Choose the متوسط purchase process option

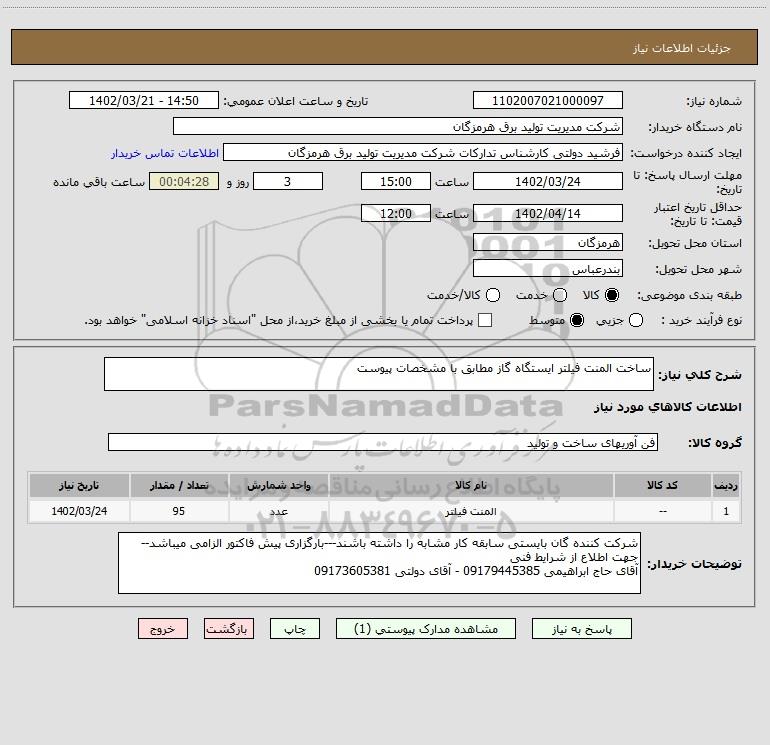577,320
